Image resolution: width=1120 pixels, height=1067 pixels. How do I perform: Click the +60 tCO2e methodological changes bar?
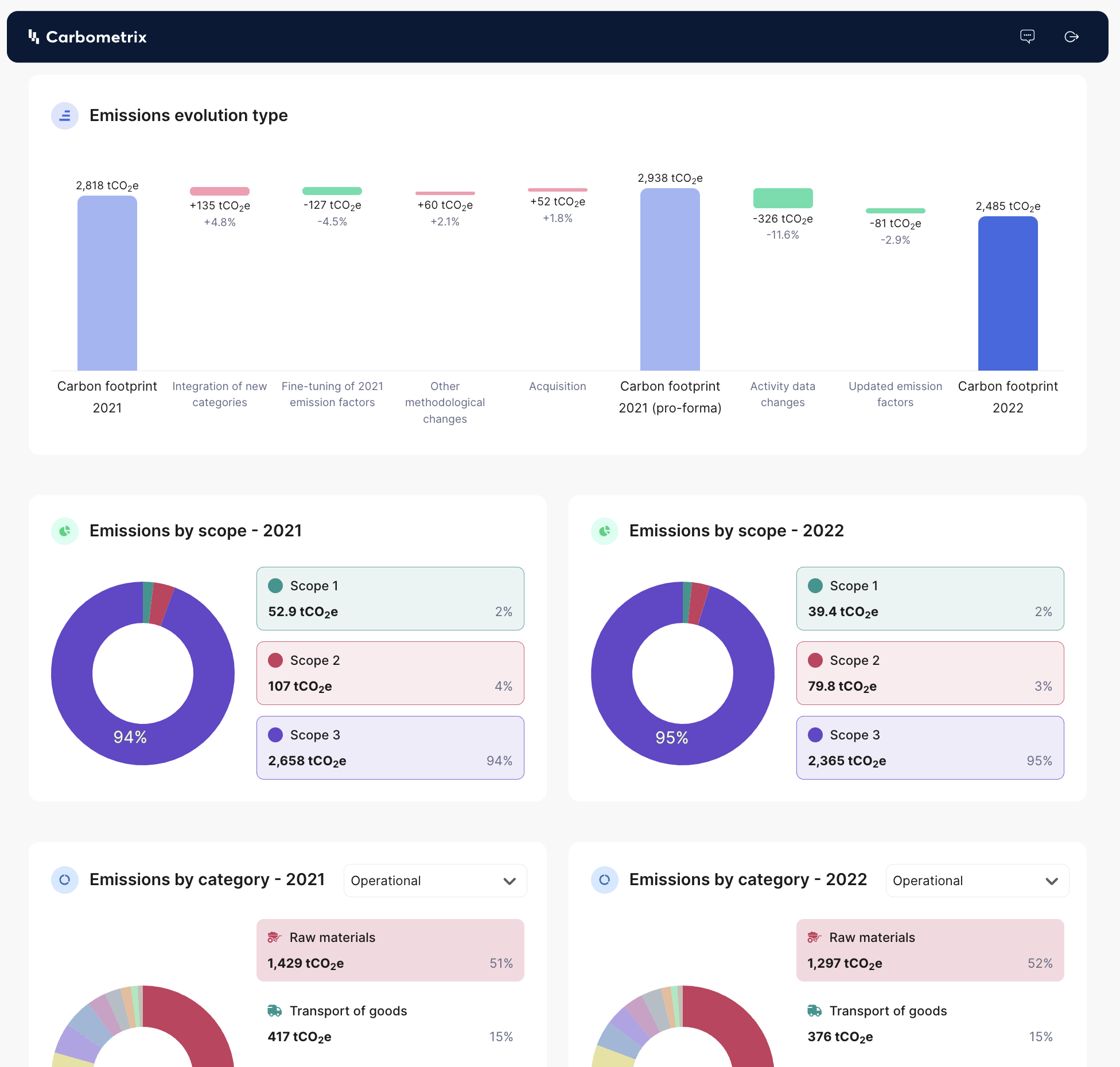coord(445,193)
